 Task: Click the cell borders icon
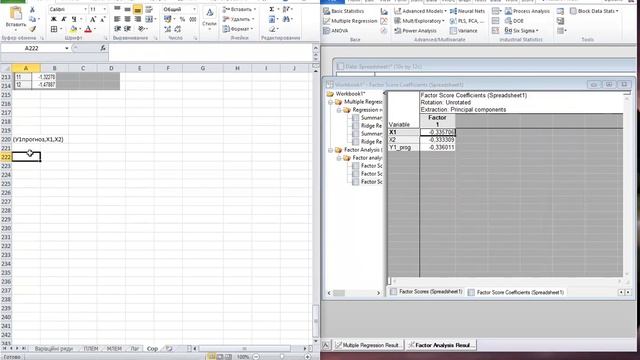click(x=54, y=29)
